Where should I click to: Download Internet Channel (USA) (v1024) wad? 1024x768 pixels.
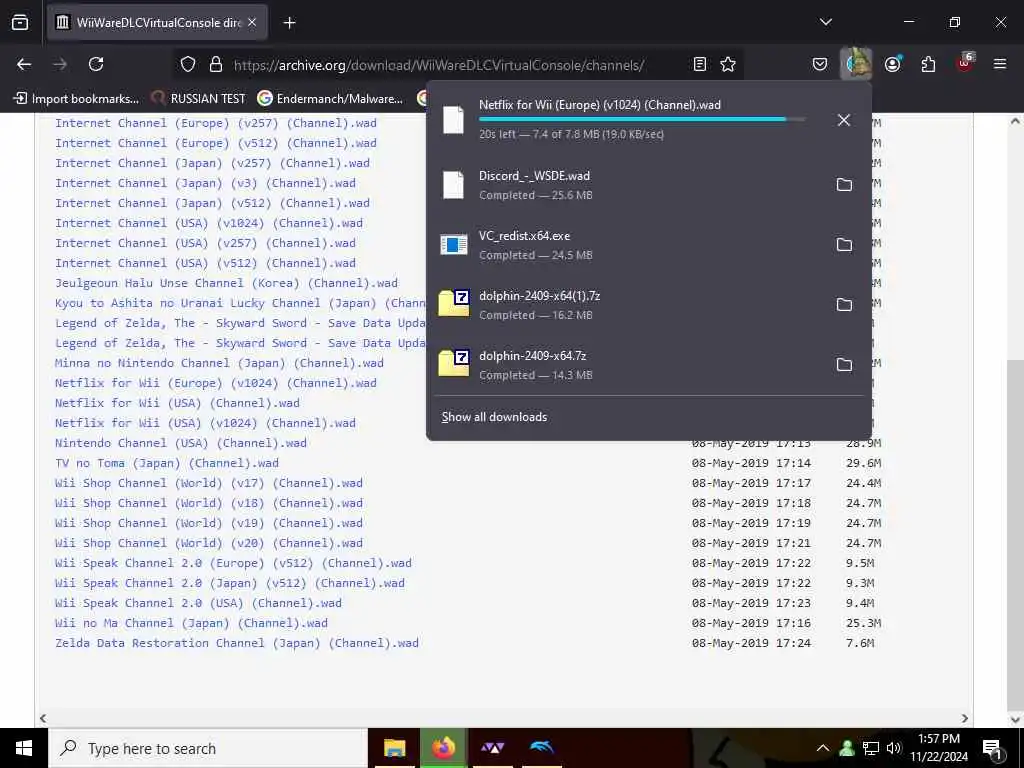209,223
